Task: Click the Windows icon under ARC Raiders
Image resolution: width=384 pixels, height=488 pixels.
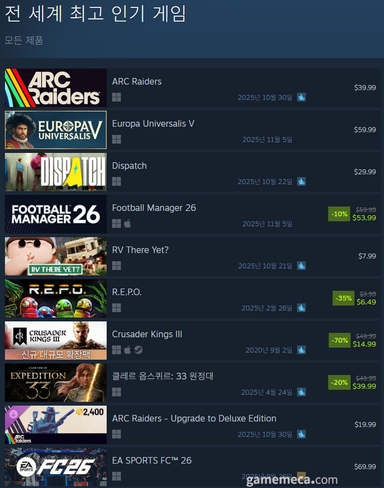Action: click(x=116, y=97)
